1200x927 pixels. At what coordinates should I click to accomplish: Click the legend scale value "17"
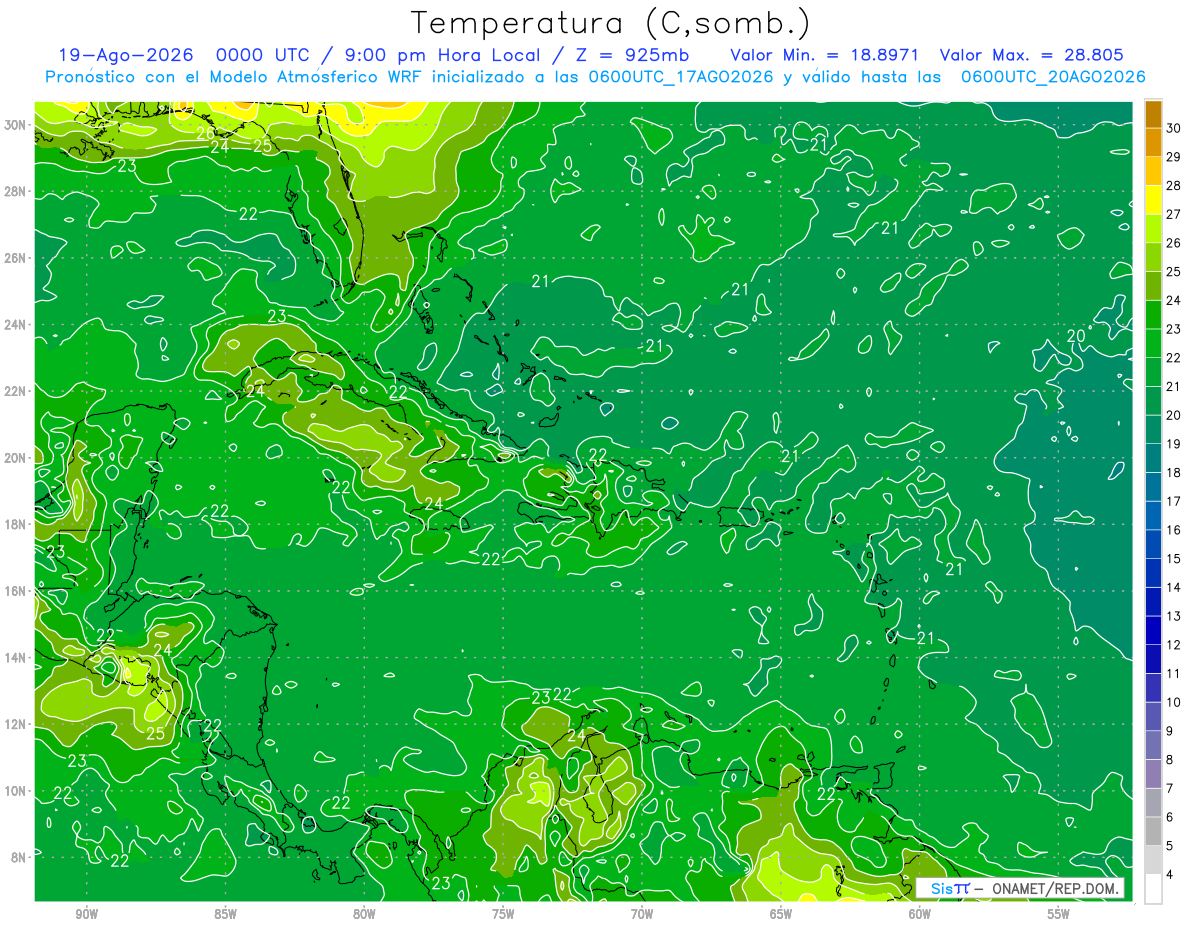coord(1173,502)
